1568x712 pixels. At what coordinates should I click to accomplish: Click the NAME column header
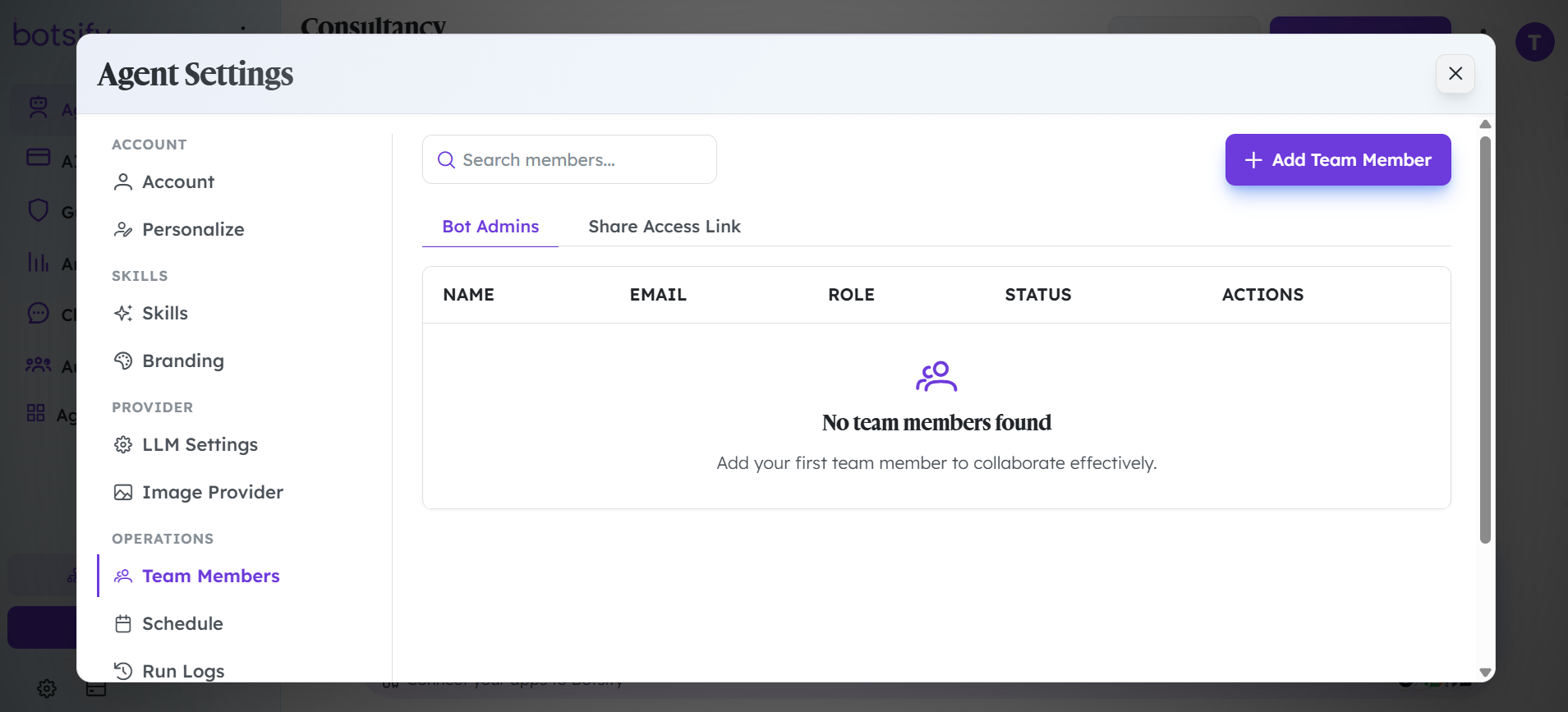(469, 295)
